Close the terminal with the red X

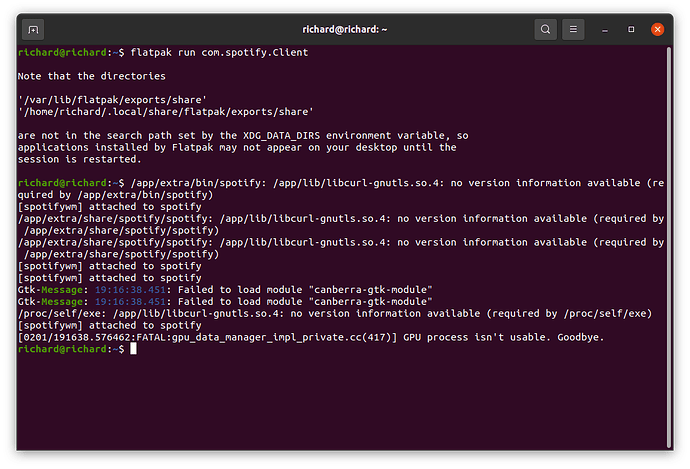657,29
